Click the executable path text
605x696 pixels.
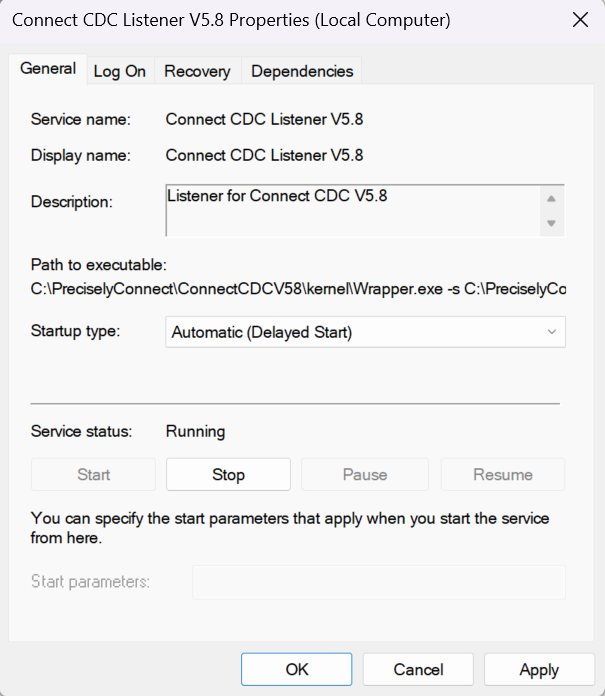pos(298,289)
